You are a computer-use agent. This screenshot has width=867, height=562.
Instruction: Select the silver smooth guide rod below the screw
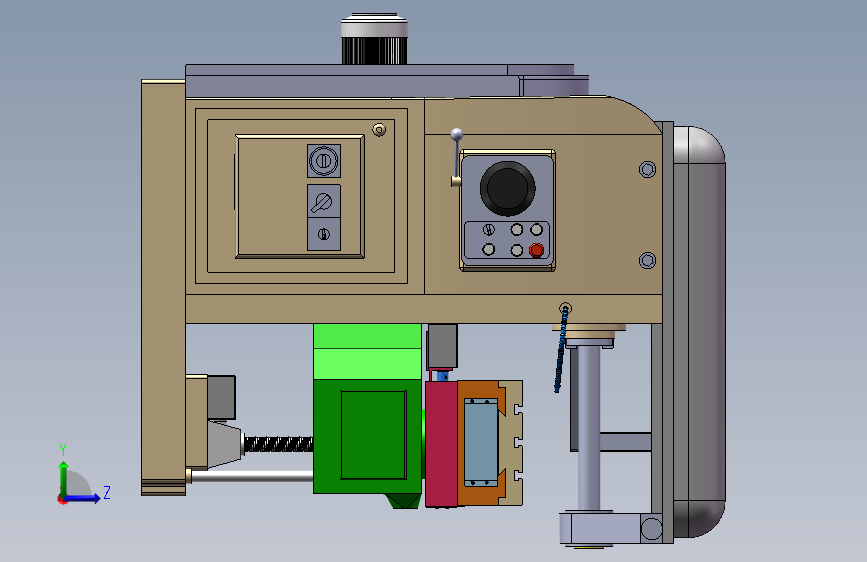tap(252, 476)
